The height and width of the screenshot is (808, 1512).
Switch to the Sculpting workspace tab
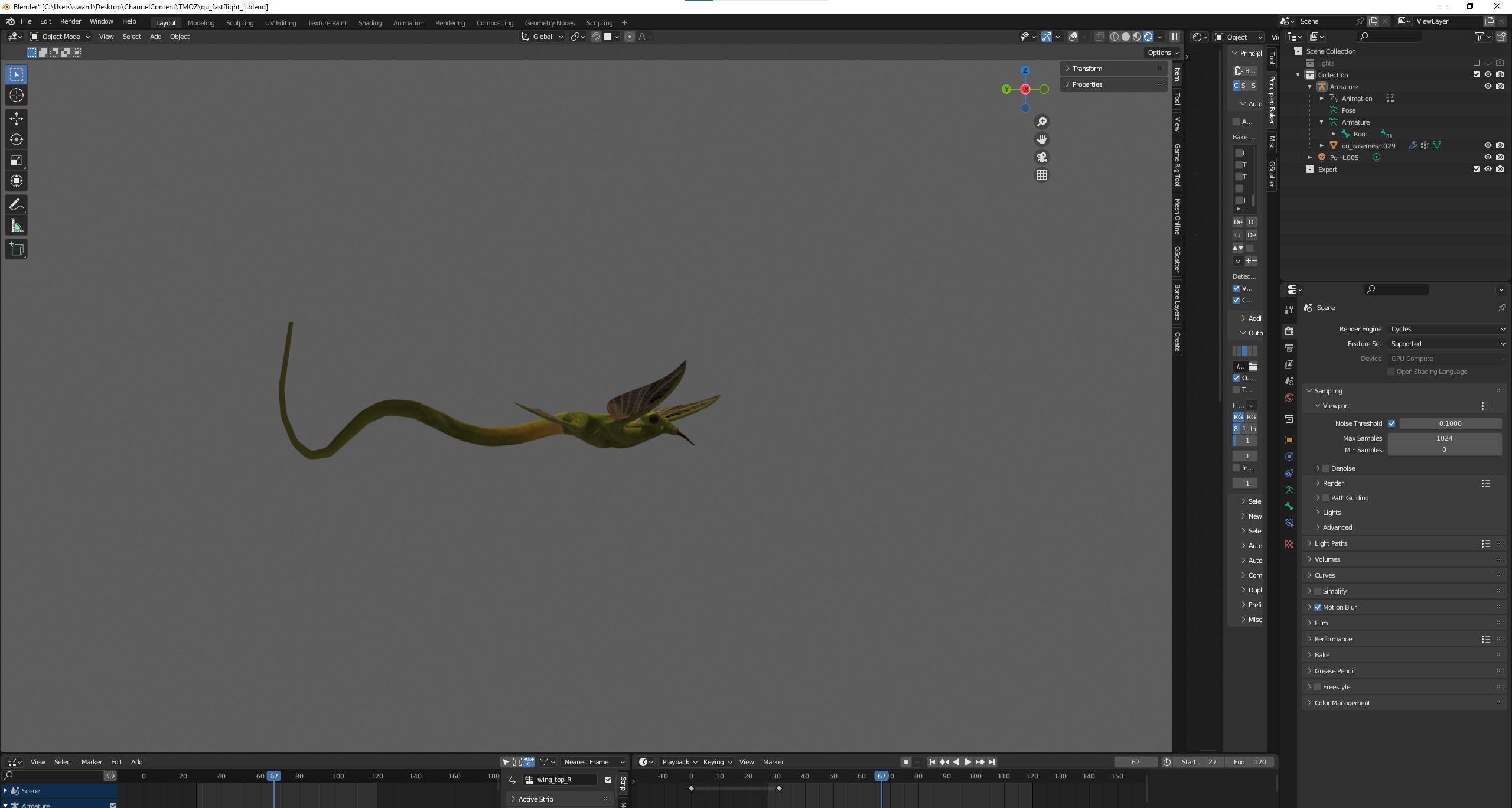tap(239, 23)
